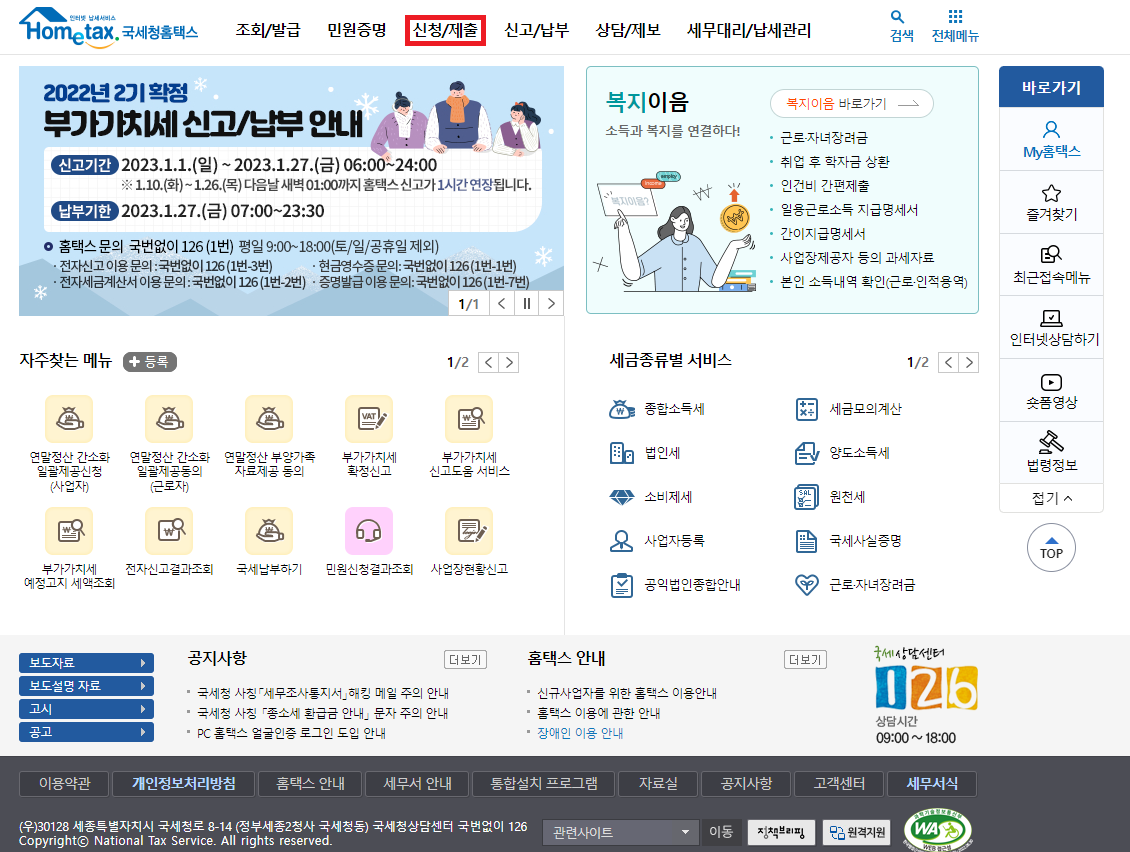
Task: Open 소비제세 diamond icon
Action: click(x=621, y=497)
